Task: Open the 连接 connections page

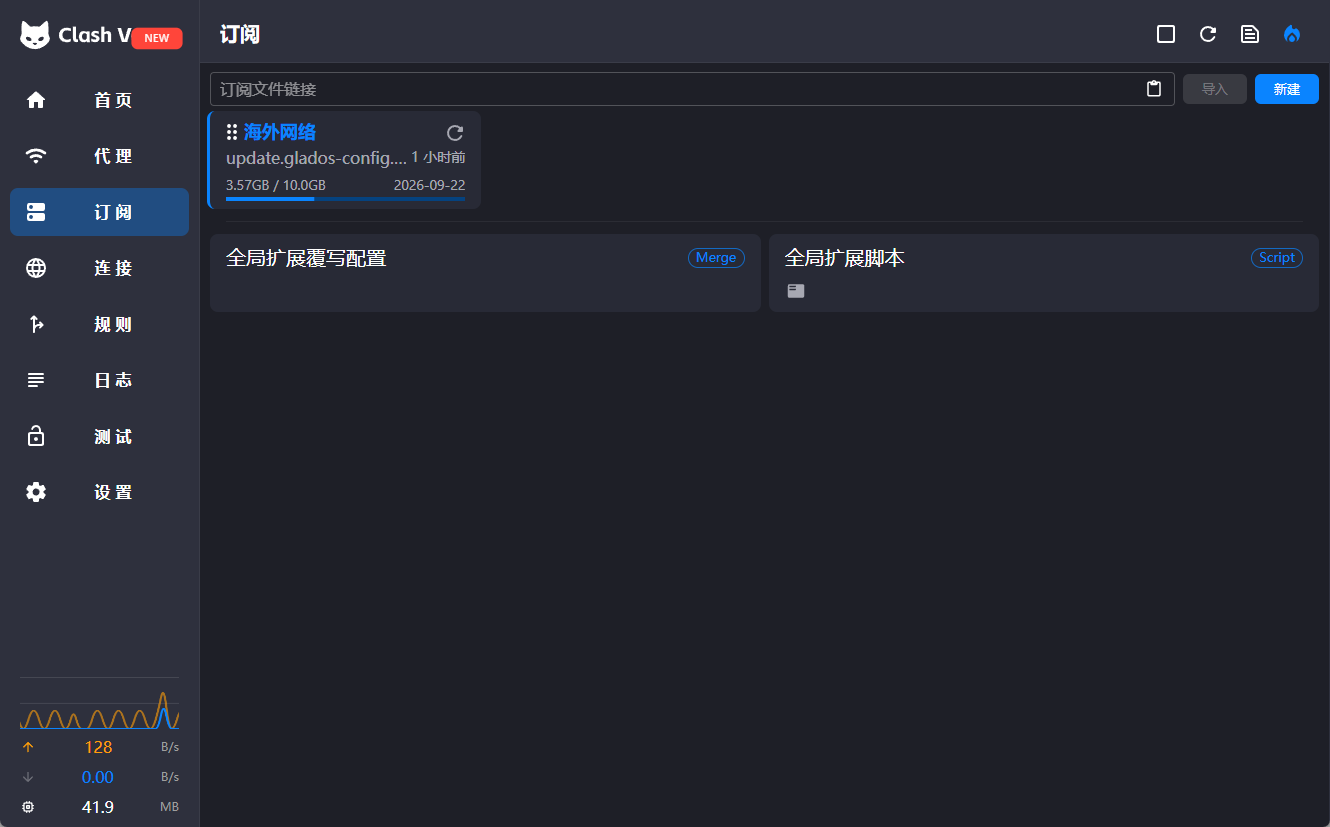Action: click(99, 268)
